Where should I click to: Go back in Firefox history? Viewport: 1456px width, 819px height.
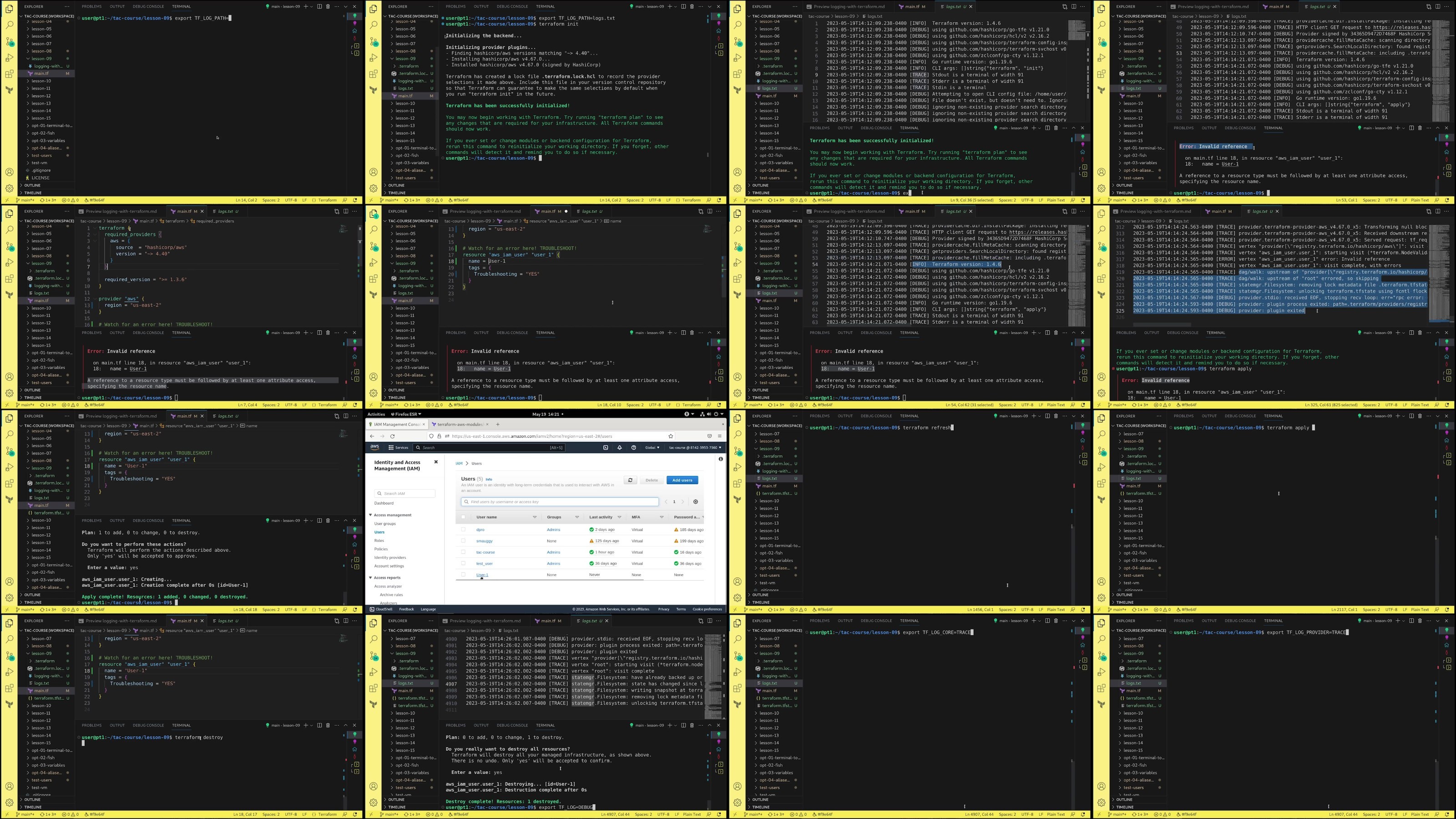click(x=372, y=436)
